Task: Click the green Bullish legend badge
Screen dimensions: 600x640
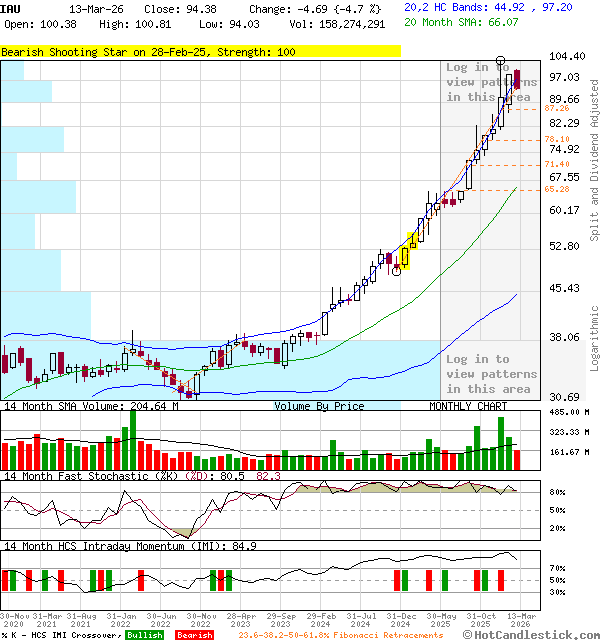Action: [144, 635]
